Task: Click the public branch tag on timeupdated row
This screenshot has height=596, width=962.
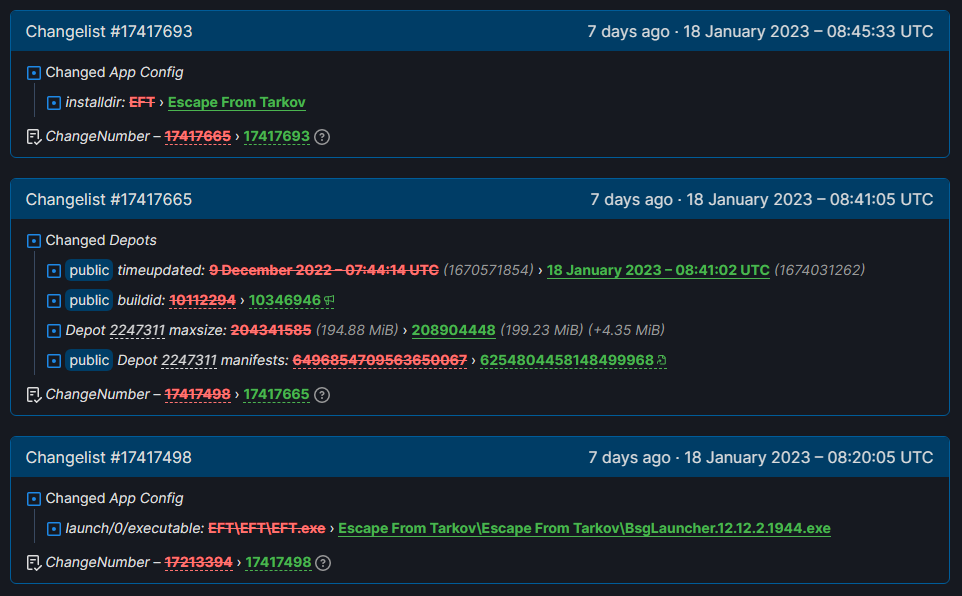Action: 89,270
